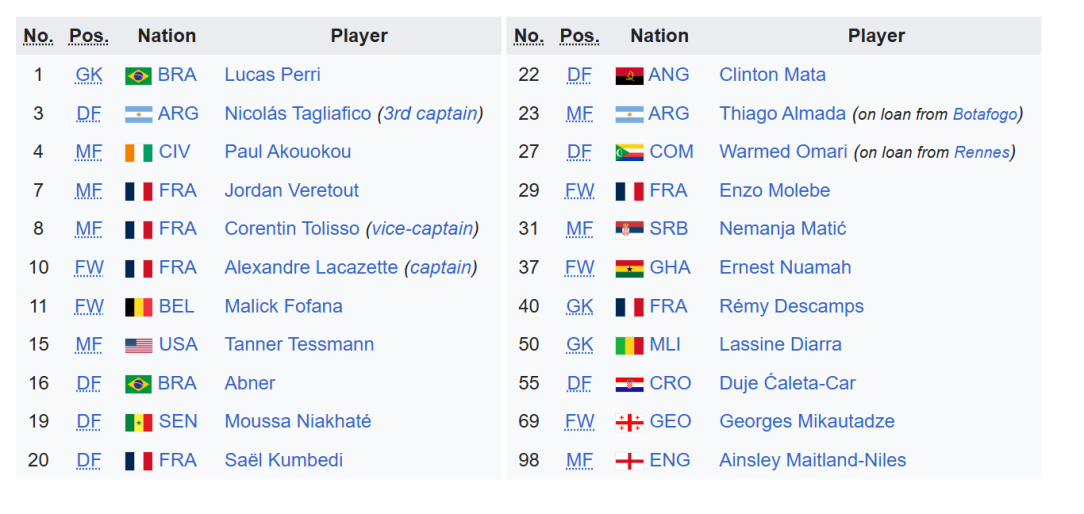The width and height of the screenshot is (1084, 514).
Task: Open the Lucas Perri player link
Action: (x=272, y=75)
